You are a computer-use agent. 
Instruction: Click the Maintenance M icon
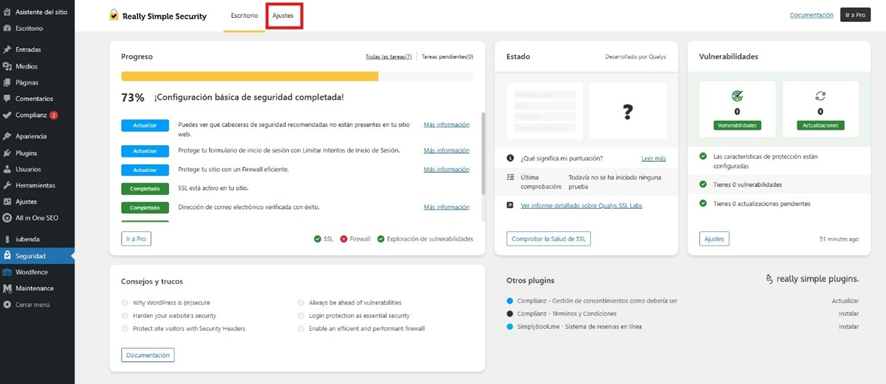7,289
